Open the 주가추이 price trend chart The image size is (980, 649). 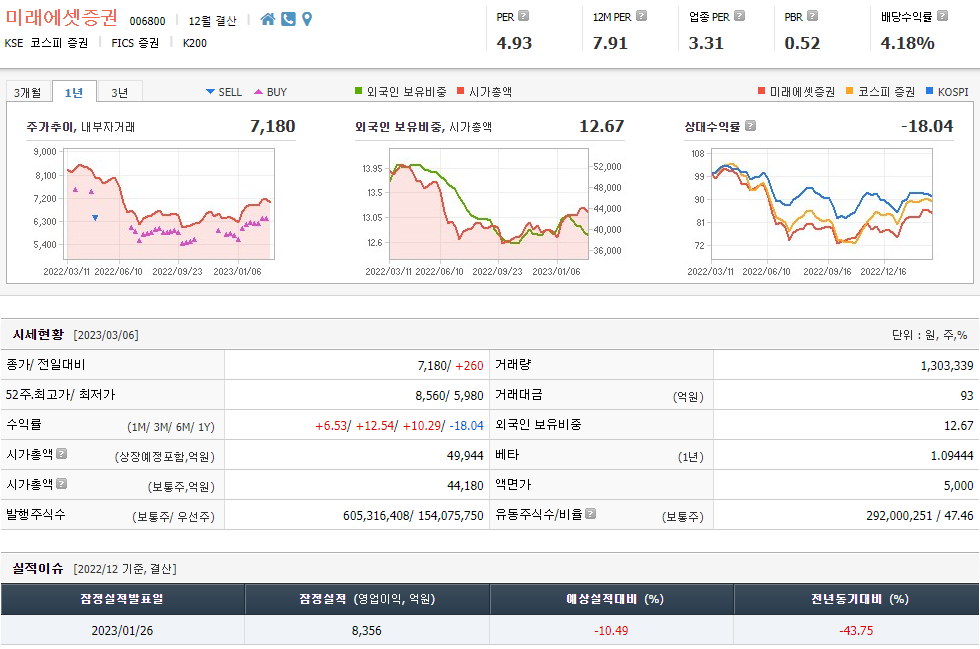(169, 204)
